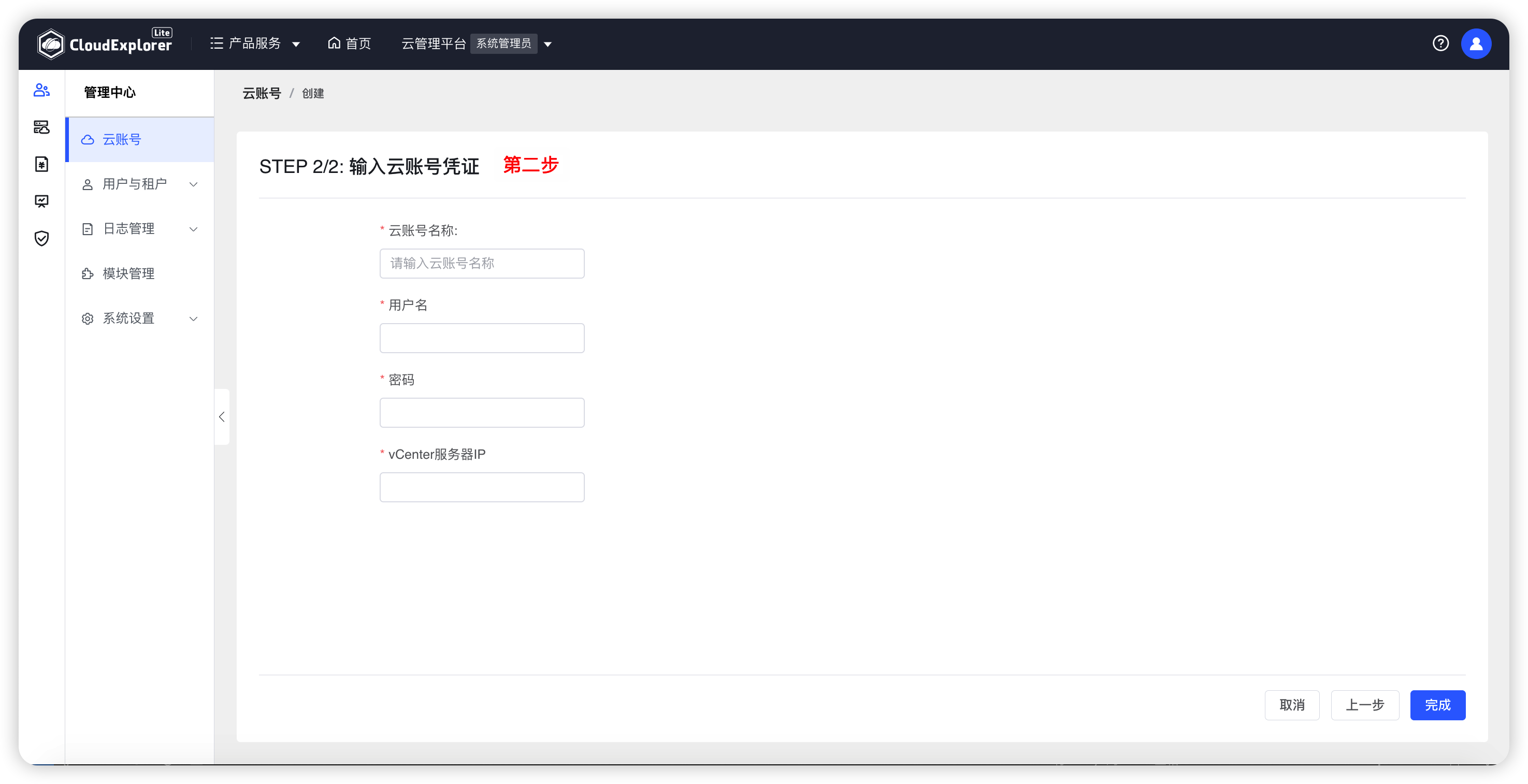Go to 首页 in the top bar

[350, 43]
